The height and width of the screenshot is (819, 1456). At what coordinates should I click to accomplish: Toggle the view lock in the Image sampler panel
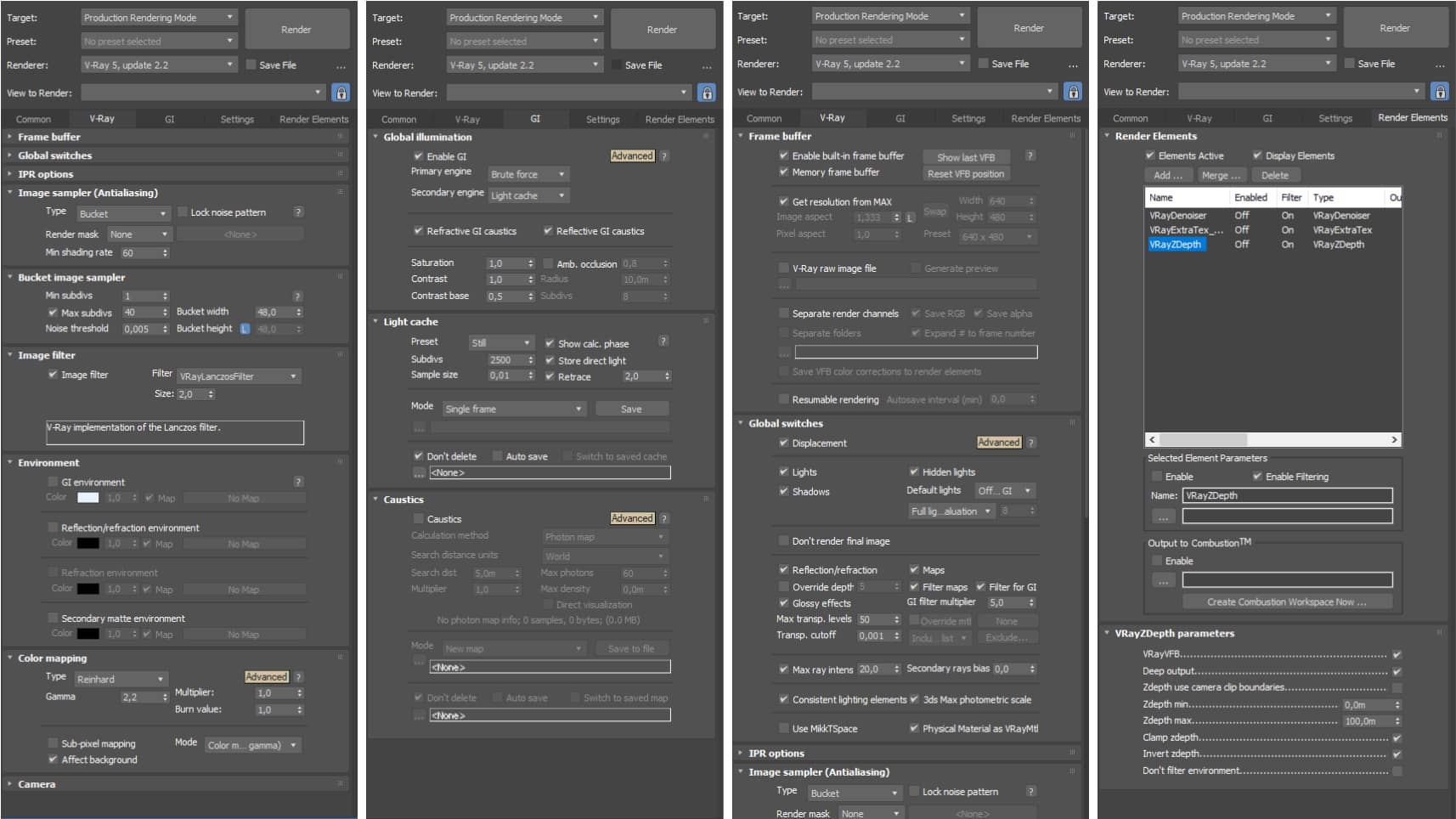tap(341, 92)
